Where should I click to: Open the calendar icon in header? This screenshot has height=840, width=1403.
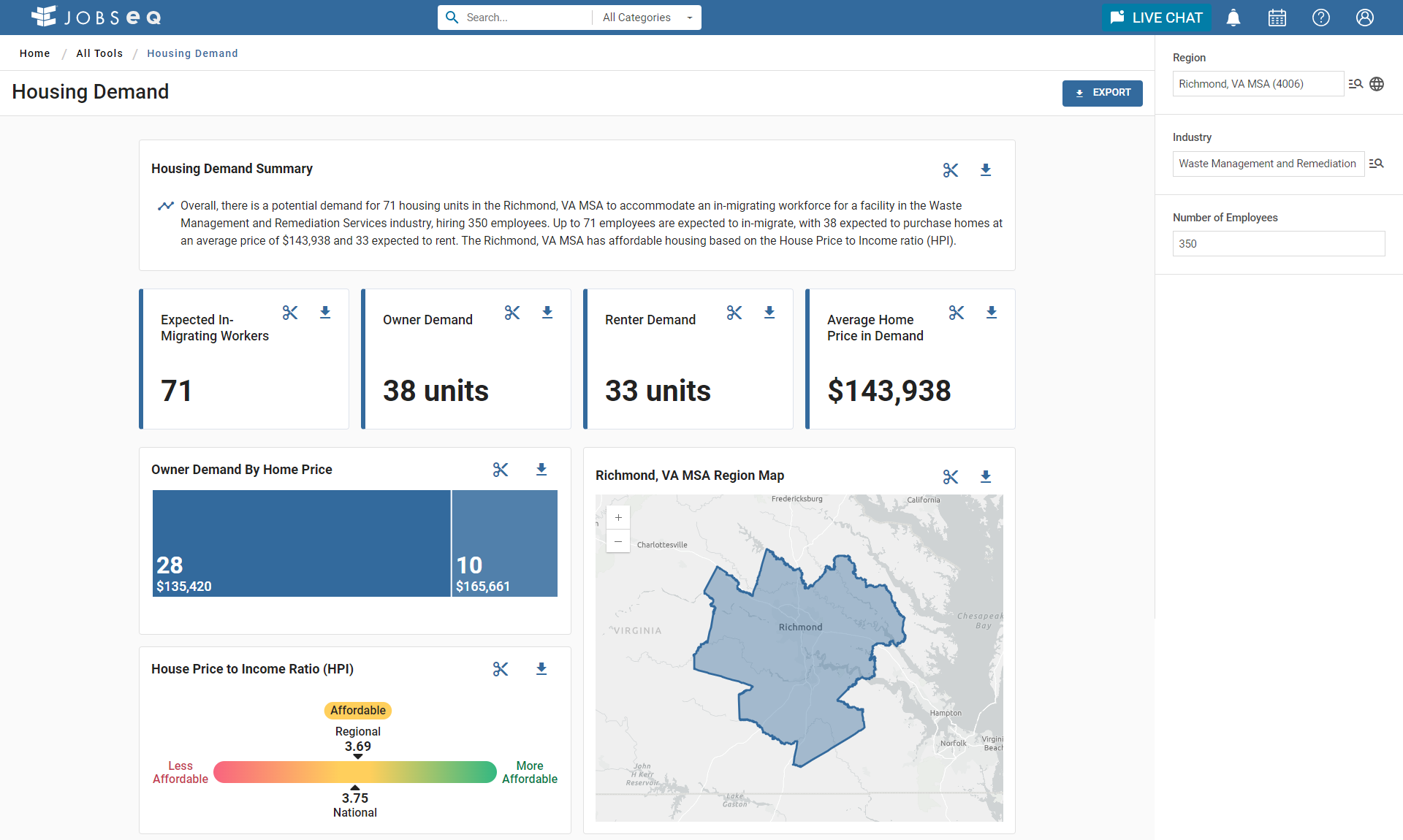point(1277,18)
